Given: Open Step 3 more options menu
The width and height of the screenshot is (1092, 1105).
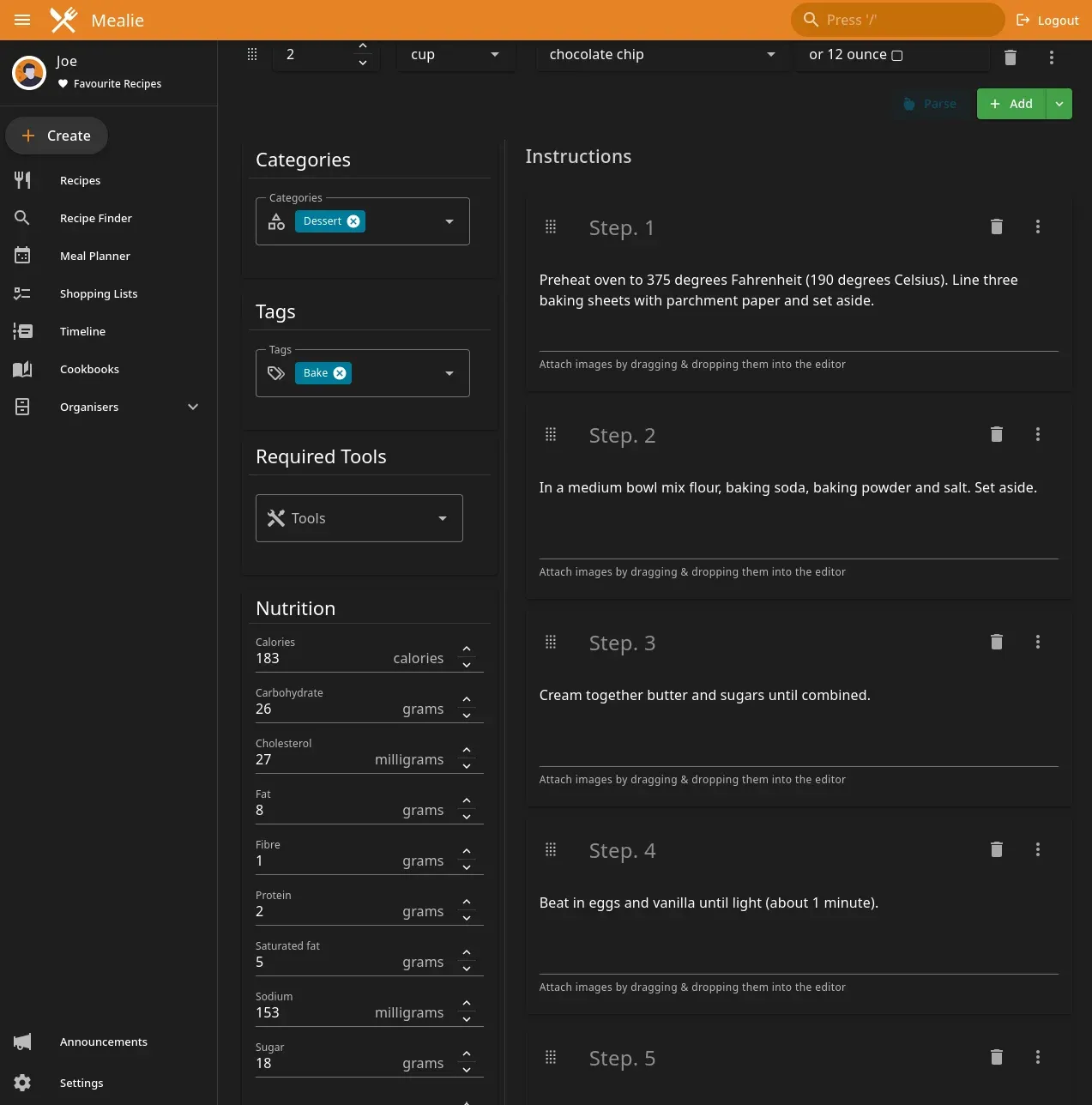Looking at the screenshot, I should point(1038,642).
